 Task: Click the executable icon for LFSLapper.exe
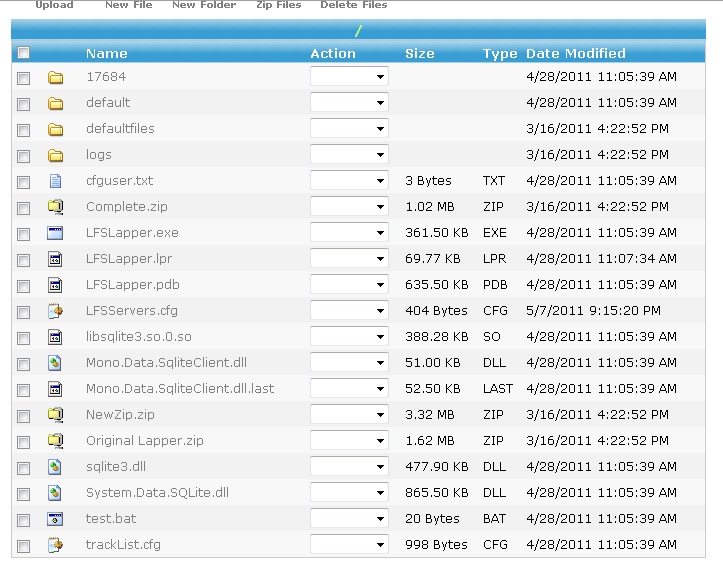pos(55,233)
